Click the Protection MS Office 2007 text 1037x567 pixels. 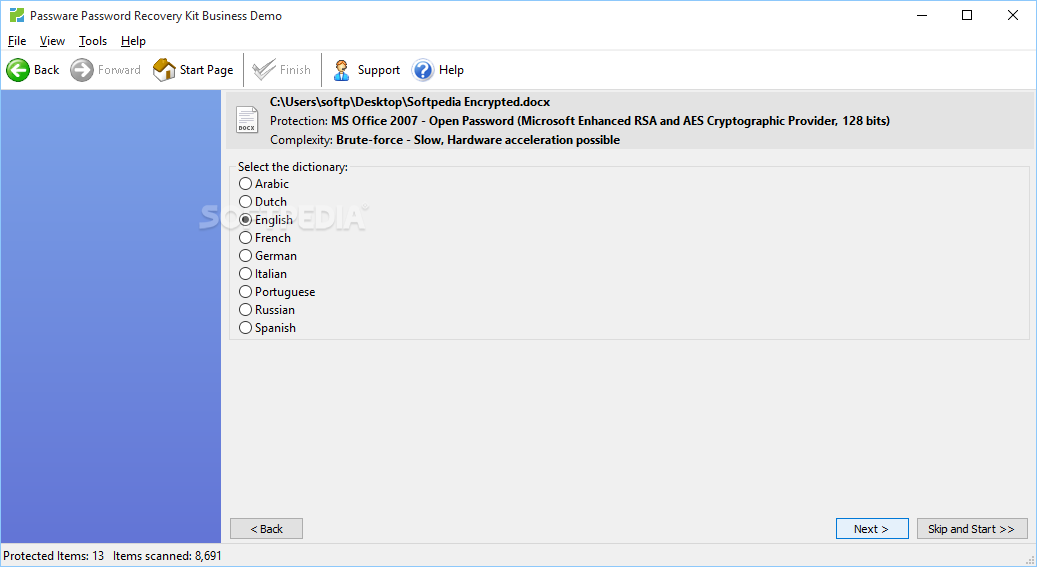[x=580, y=121]
